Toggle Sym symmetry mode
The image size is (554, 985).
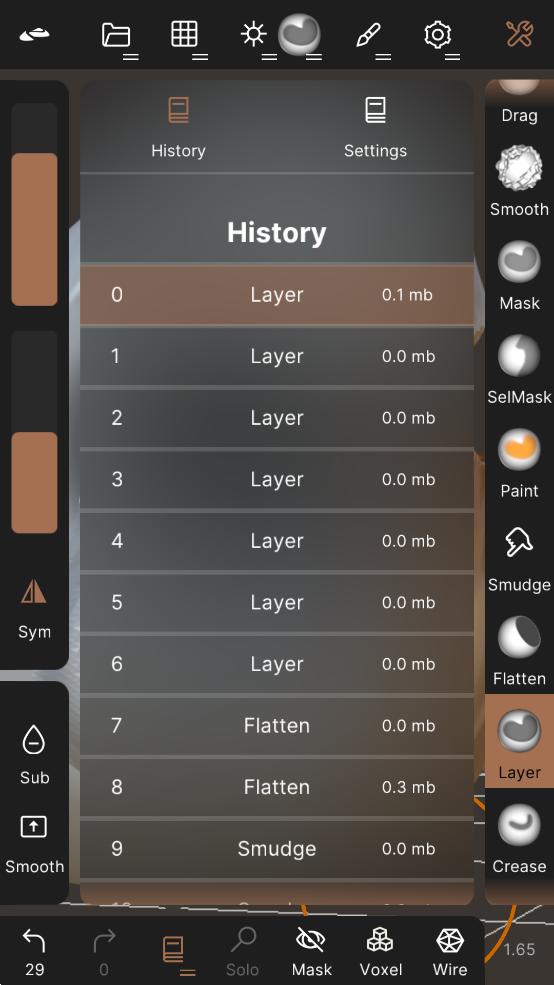(x=34, y=607)
